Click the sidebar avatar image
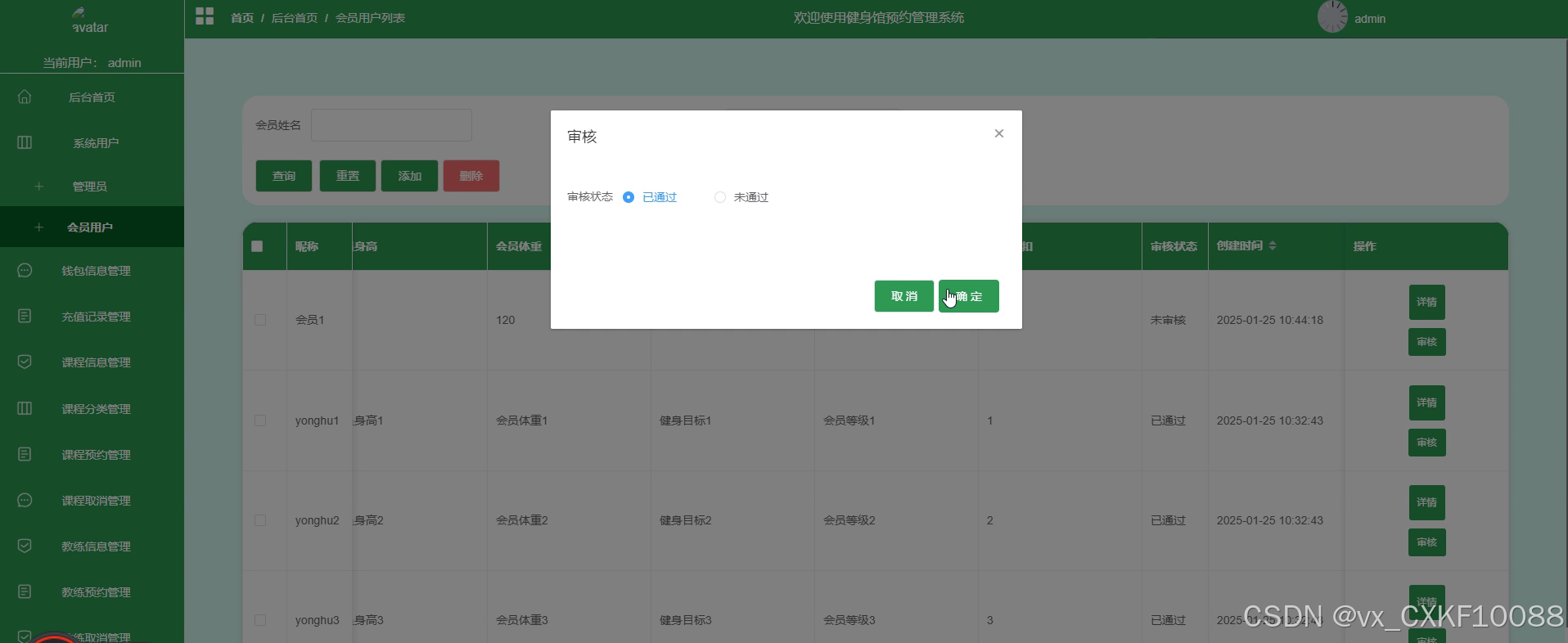 tap(89, 20)
